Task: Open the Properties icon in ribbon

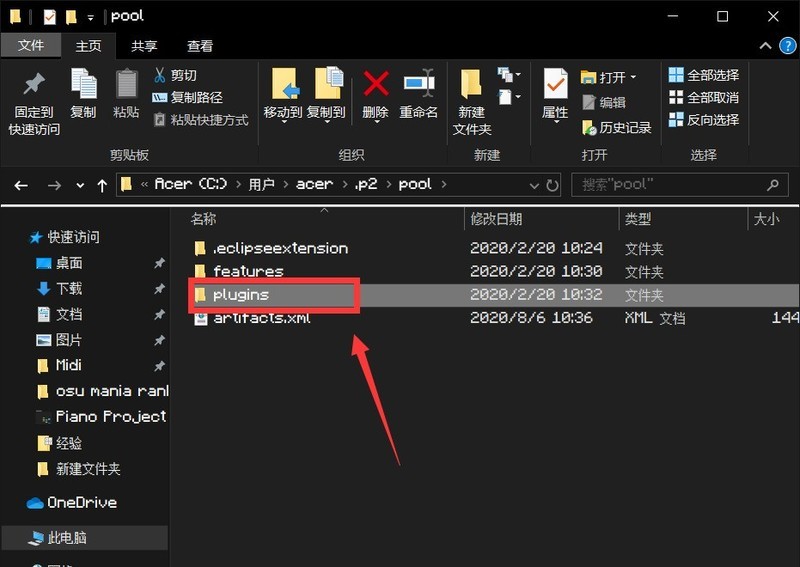Action: (x=555, y=85)
